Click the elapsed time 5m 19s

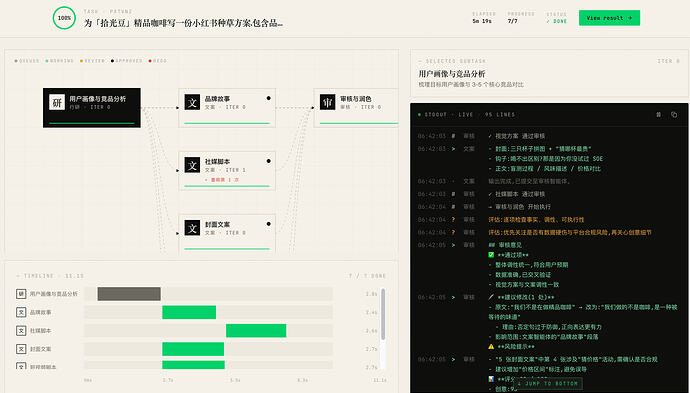pos(482,21)
